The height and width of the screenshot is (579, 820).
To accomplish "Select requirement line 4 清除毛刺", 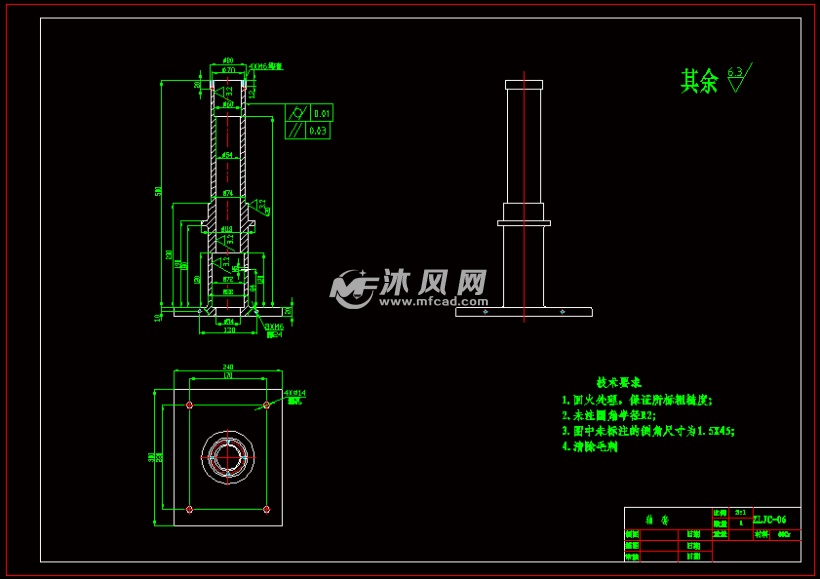I will pos(590,447).
